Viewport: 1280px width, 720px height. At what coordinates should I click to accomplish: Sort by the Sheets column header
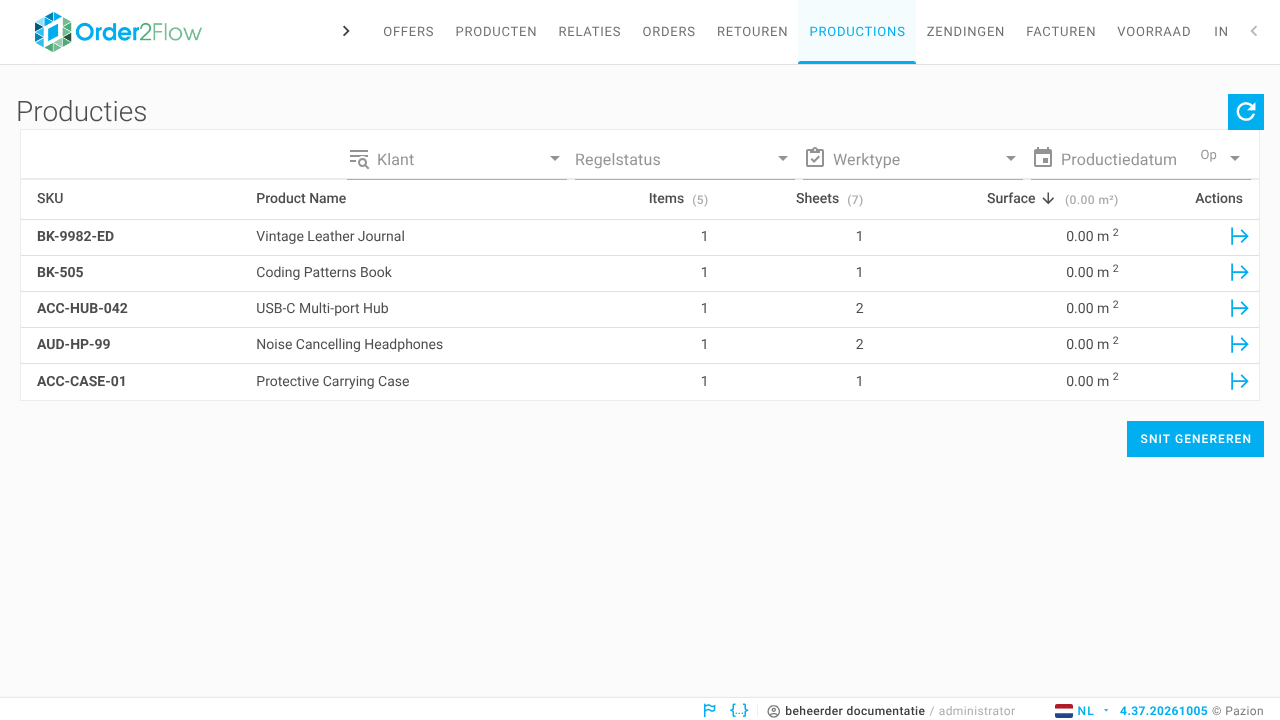coord(817,198)
